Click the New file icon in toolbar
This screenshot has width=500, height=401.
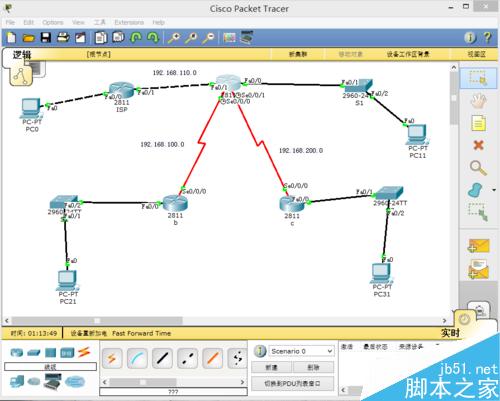(x=11, y=37)
